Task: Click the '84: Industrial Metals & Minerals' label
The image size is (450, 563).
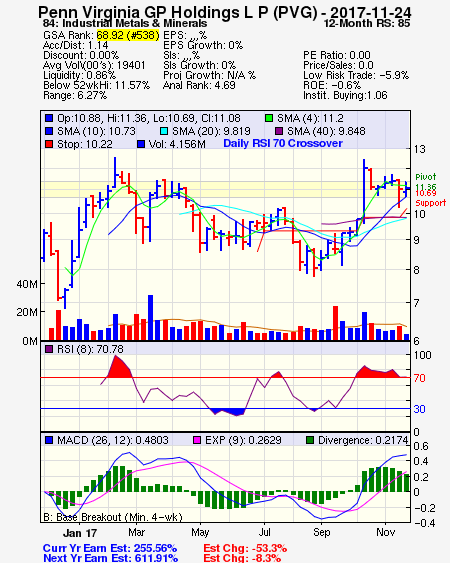Action: tap(125, 23)
